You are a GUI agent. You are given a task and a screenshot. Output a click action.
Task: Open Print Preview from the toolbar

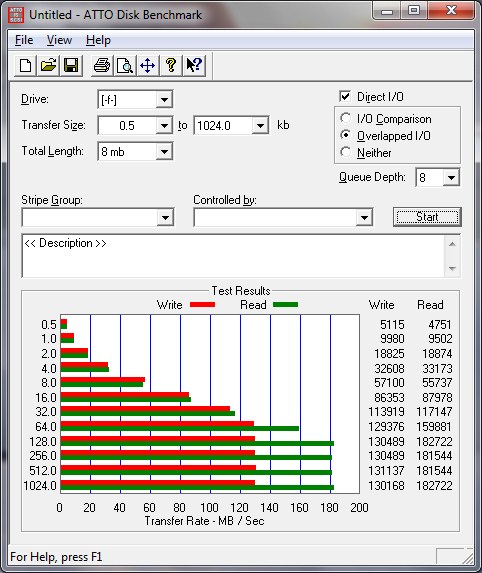[x=125, y=65]
